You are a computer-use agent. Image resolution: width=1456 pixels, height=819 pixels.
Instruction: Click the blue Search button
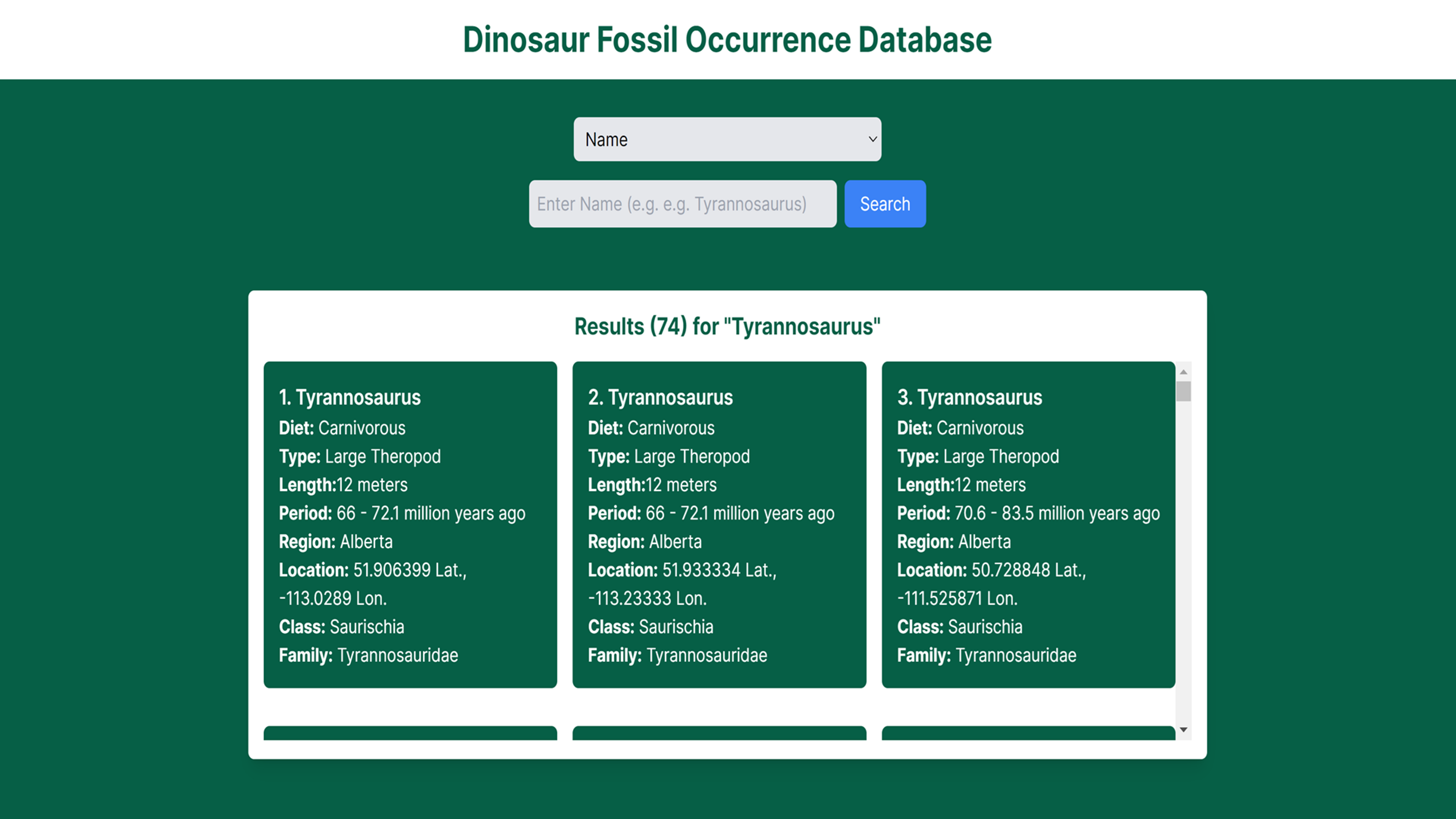click(x=885, y=204)
